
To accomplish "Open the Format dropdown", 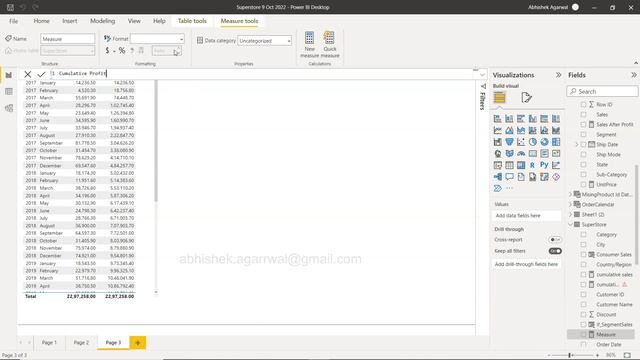I will click(x=157, y=39).
